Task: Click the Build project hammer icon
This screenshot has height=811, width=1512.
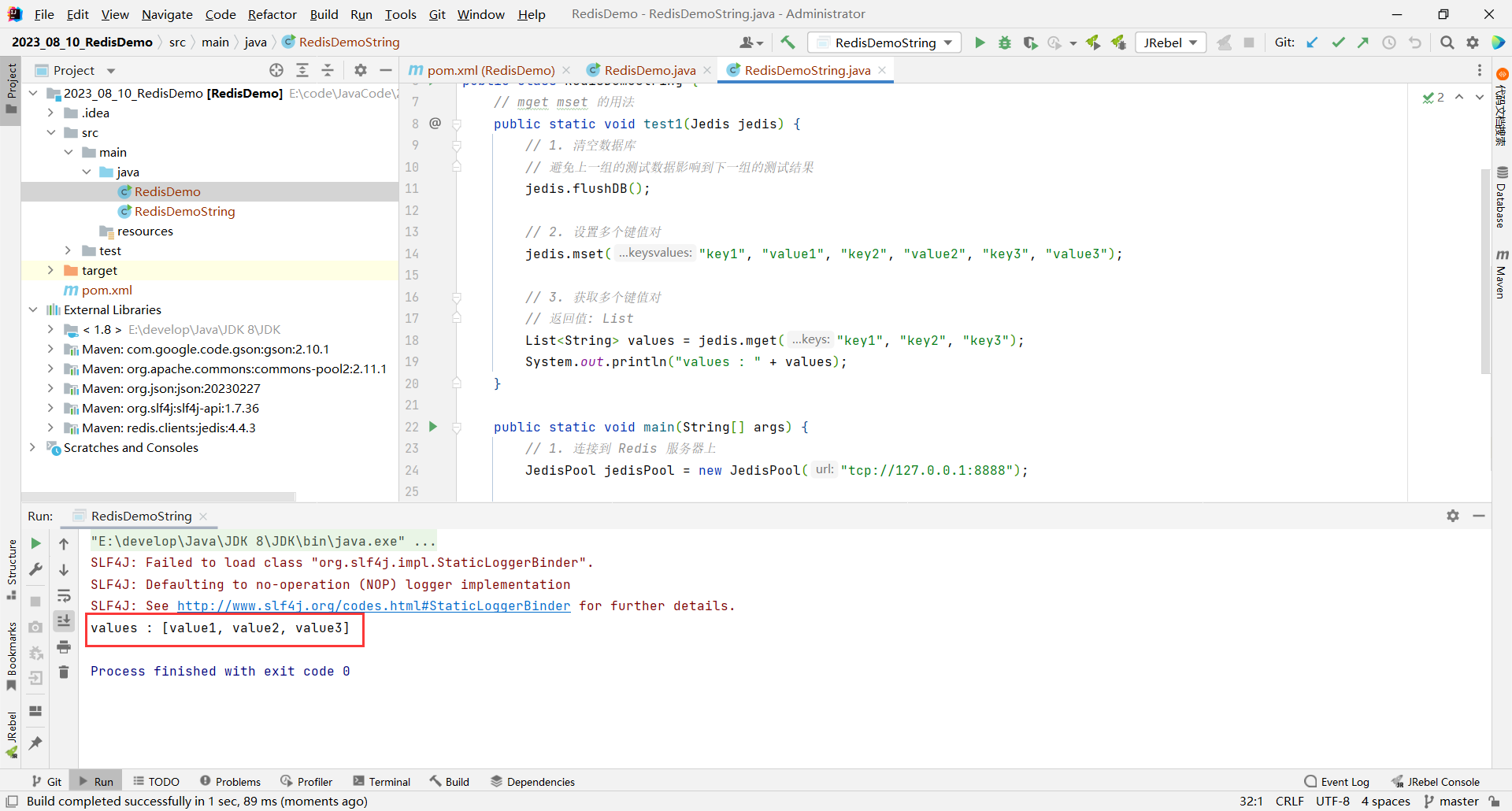Action: pos(788,43)
